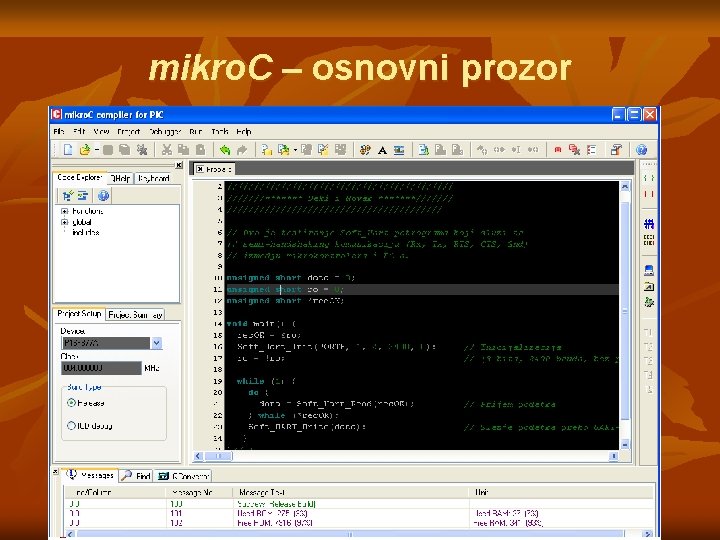This screenshot has width=720, height=540.
Task: Click the Message No. column header
Action: (199, 493)
